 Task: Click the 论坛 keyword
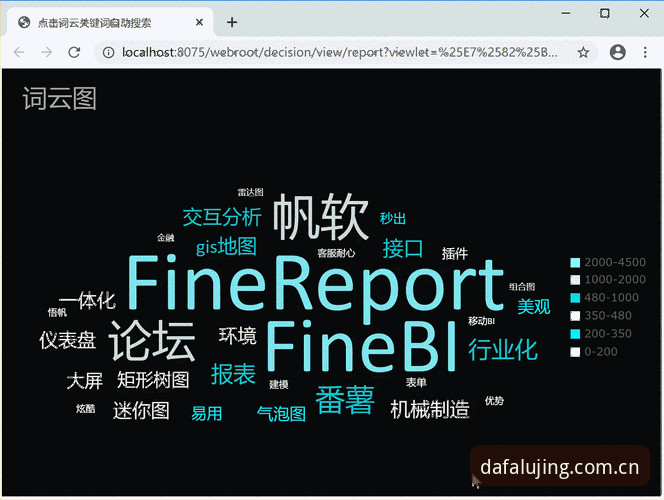[152, 340]
